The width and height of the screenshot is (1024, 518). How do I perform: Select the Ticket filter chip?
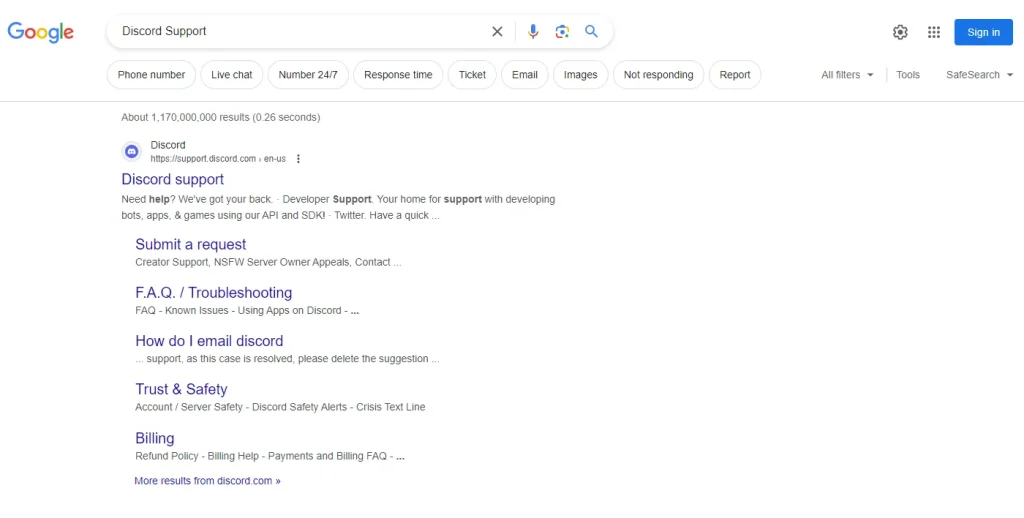(472, 74)
